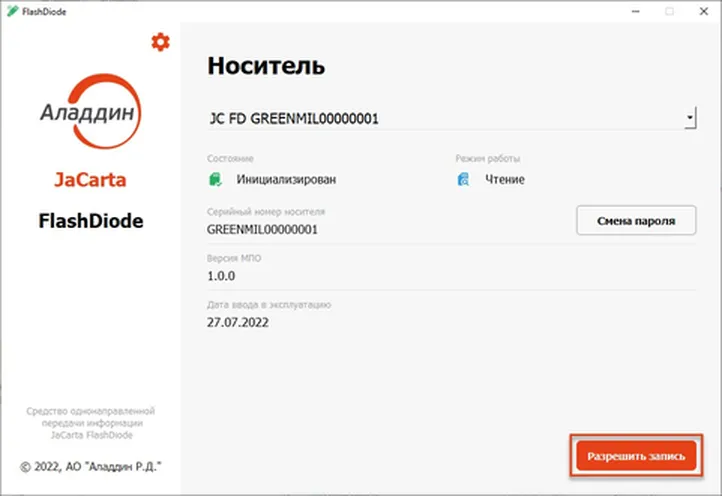Click the © 2022, АО "Аладдин Р.Д." copyright text
This screenshot has width=722, height=496.
click(91, 467)
